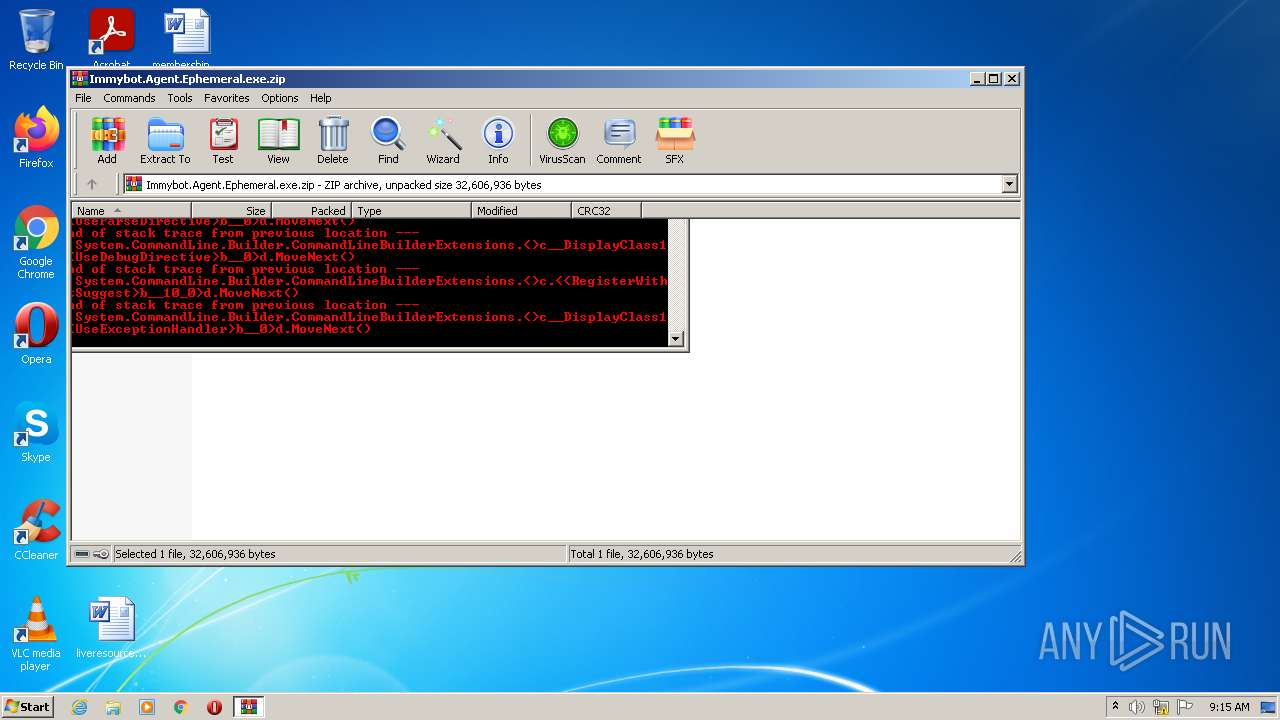Start VirusScan on the archive
This screenshot has height=720, width=1280.
562,141
